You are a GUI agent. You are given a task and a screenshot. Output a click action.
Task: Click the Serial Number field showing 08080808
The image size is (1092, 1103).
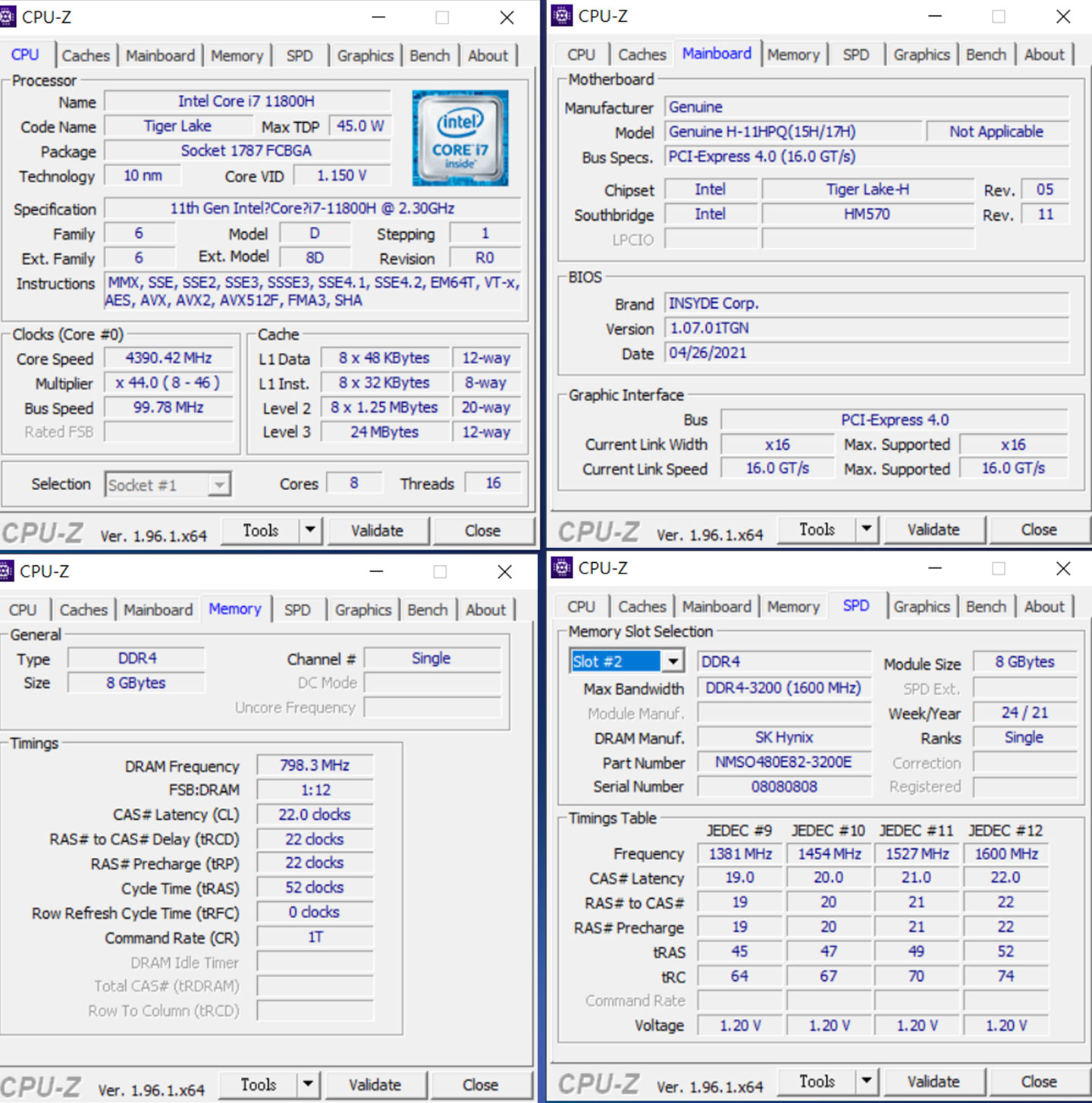[x=784, y=787]
